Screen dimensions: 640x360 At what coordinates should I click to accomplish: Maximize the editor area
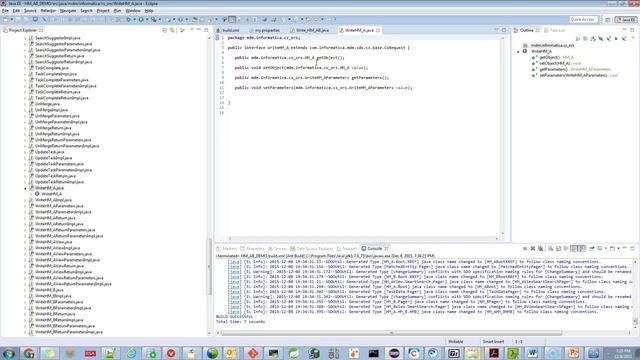[x=504, y=30]
